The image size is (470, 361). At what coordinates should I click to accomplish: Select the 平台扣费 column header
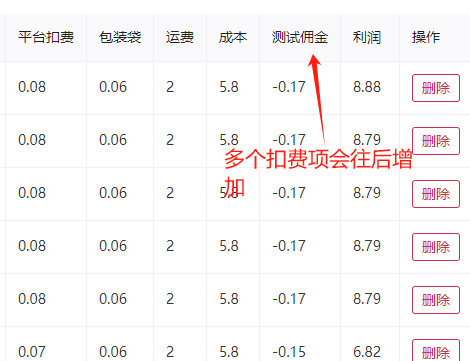tap(46, 37)
